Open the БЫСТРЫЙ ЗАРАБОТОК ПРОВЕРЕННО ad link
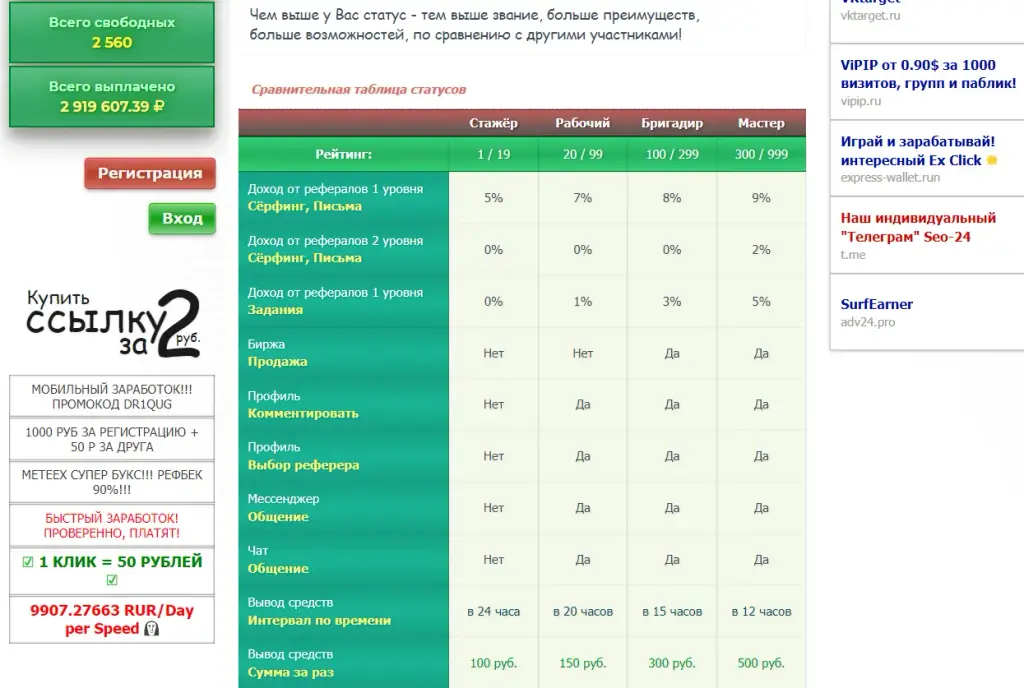 pyautogui.click(x=112, y=525)
